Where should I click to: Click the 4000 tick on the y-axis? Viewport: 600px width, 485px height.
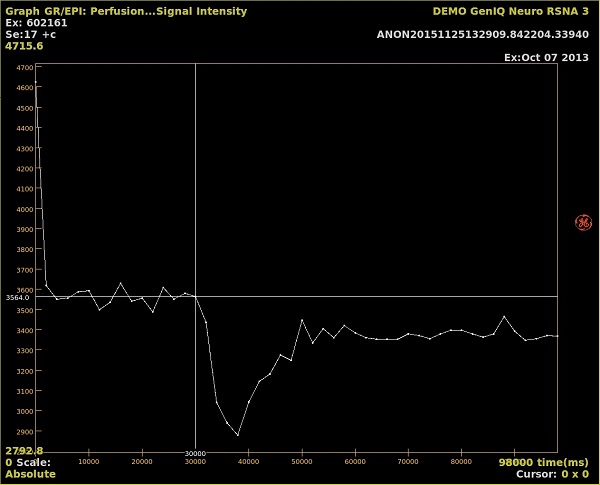[x=22, y=209]
